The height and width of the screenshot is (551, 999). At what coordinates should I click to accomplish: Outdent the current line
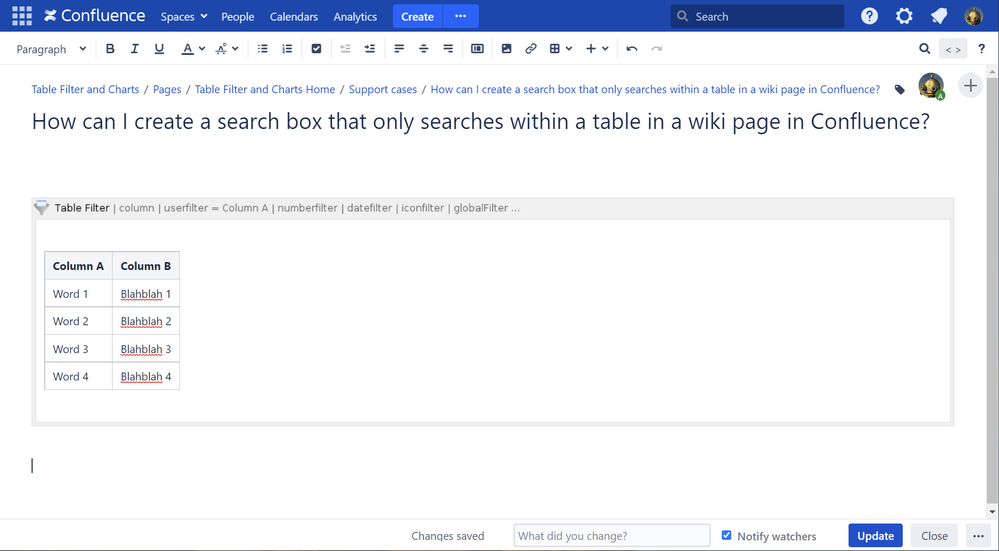(345, 48)
